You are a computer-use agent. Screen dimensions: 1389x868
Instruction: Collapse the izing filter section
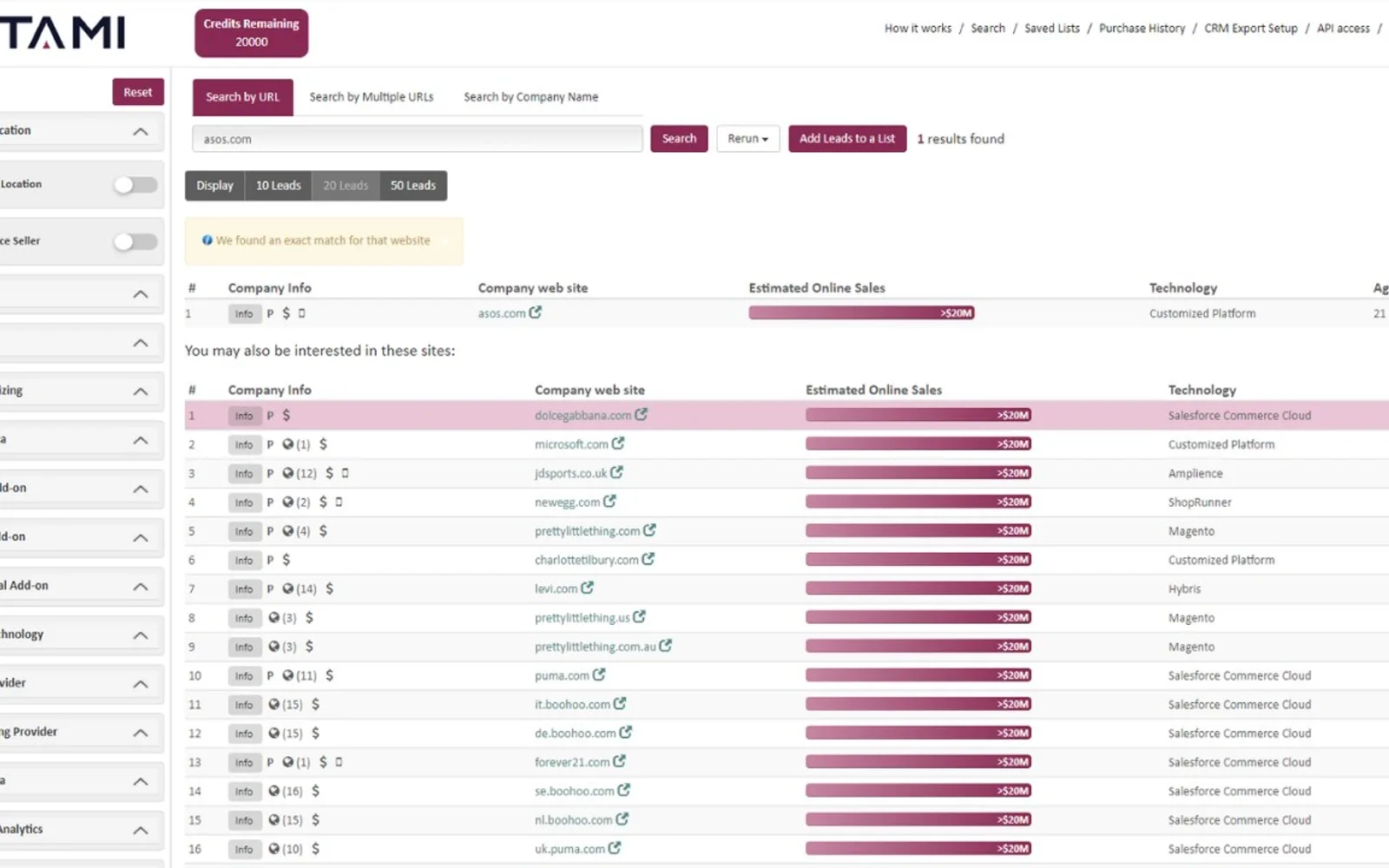(141, 391)
